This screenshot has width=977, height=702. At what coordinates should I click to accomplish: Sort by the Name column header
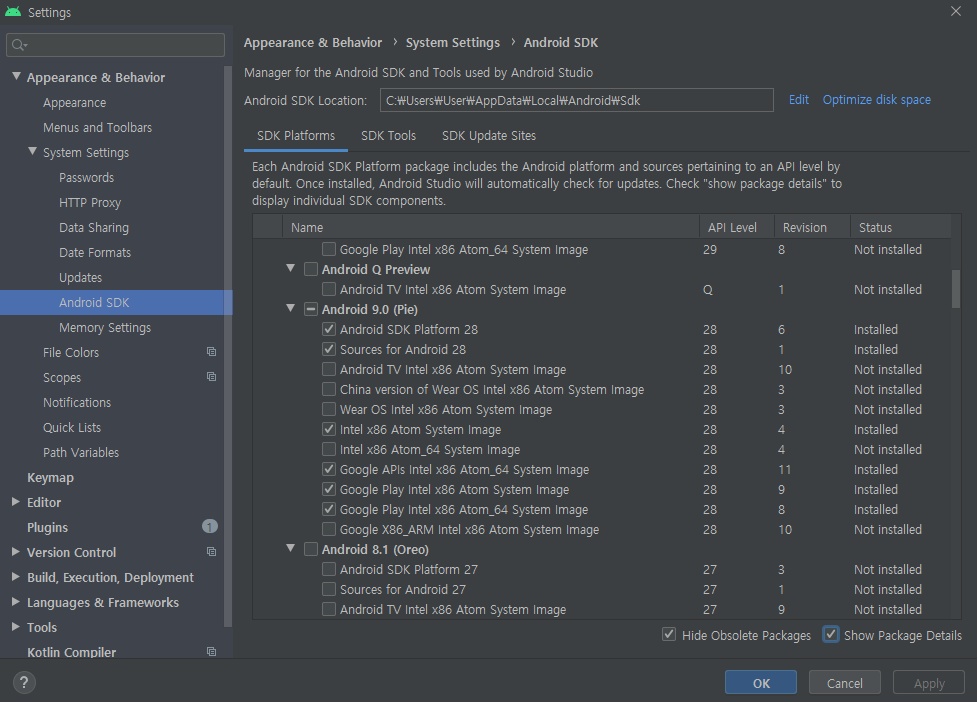pos(491,227)
